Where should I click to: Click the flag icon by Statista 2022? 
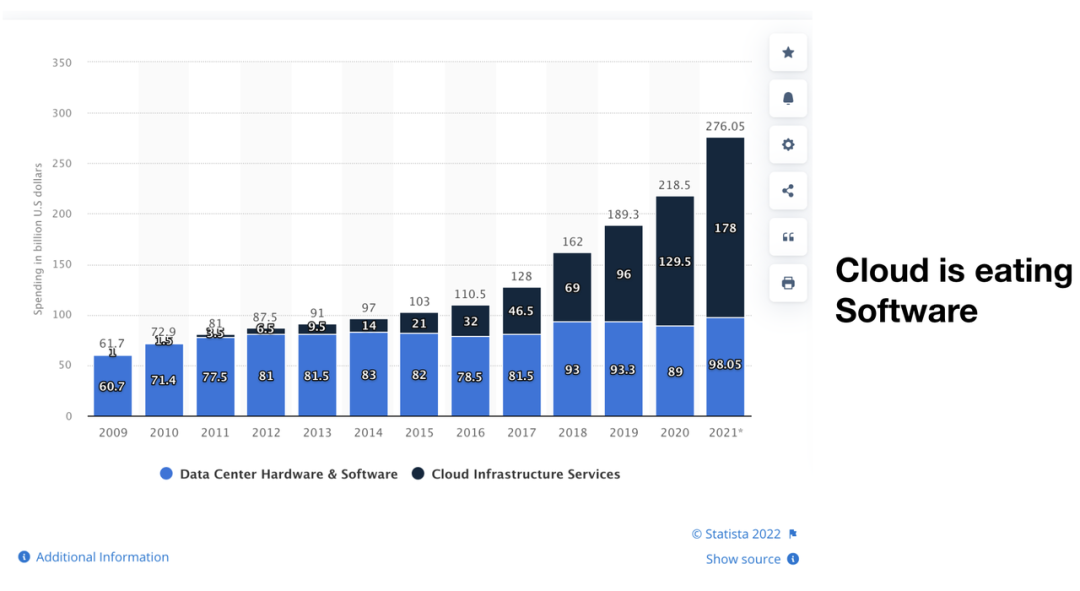[793, 534]
